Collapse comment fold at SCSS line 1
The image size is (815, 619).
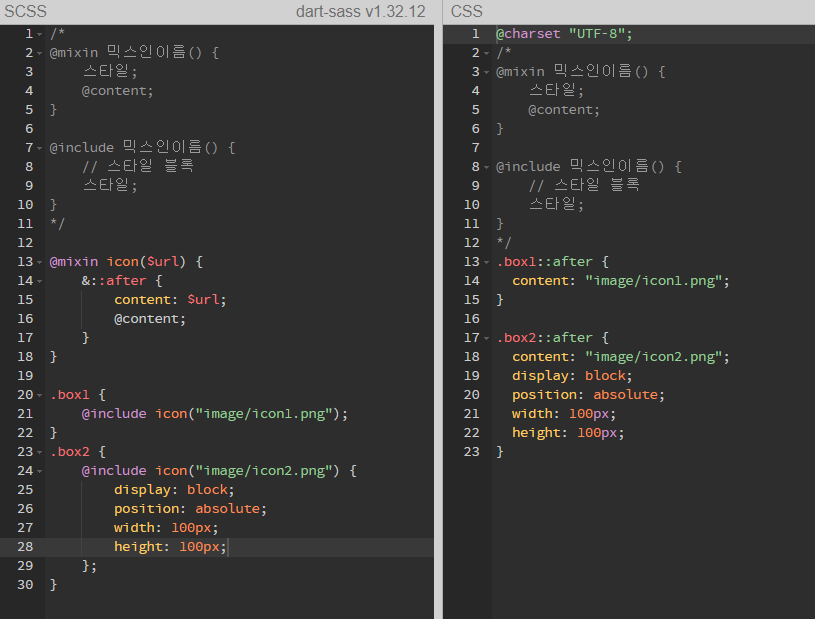tap(40, 34)
